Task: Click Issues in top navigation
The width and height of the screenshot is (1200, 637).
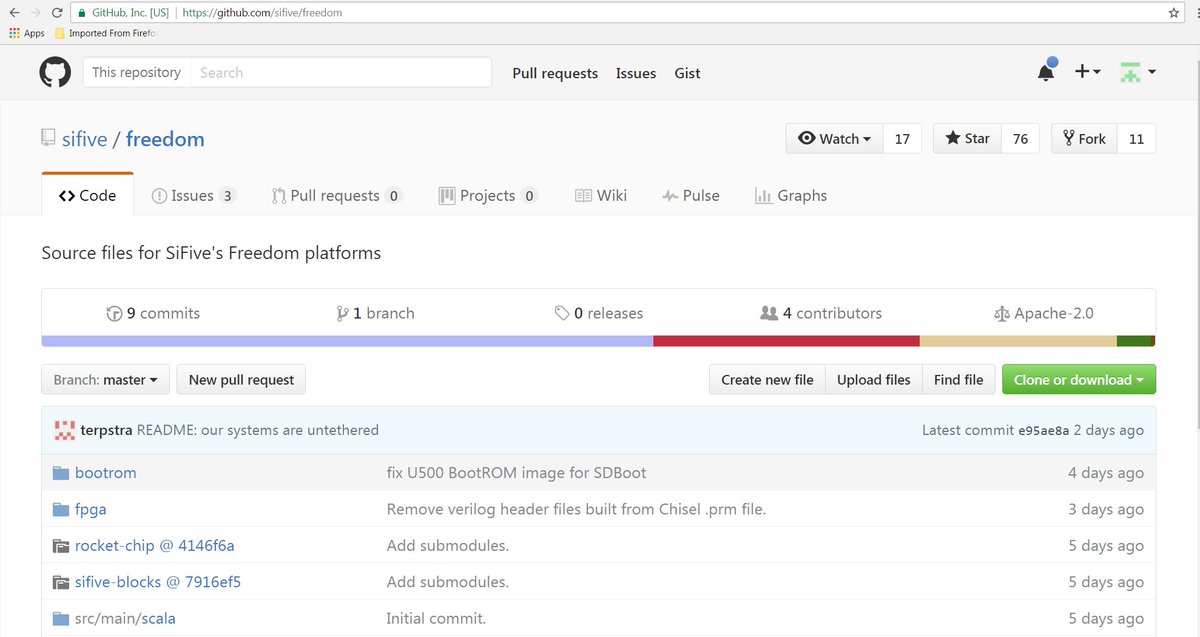Action: tap(636, 73)
